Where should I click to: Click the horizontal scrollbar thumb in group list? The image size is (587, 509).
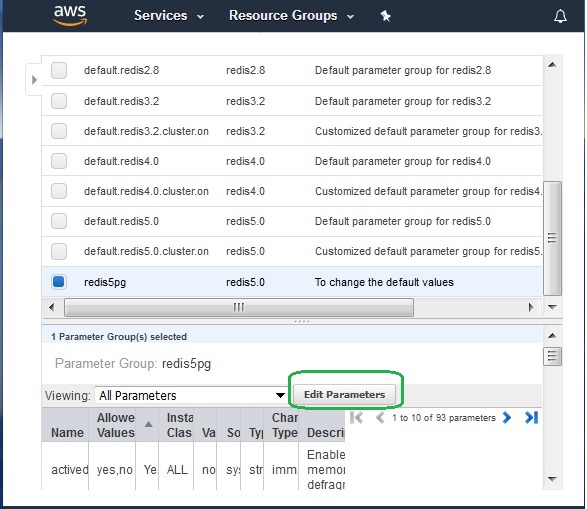239,307
